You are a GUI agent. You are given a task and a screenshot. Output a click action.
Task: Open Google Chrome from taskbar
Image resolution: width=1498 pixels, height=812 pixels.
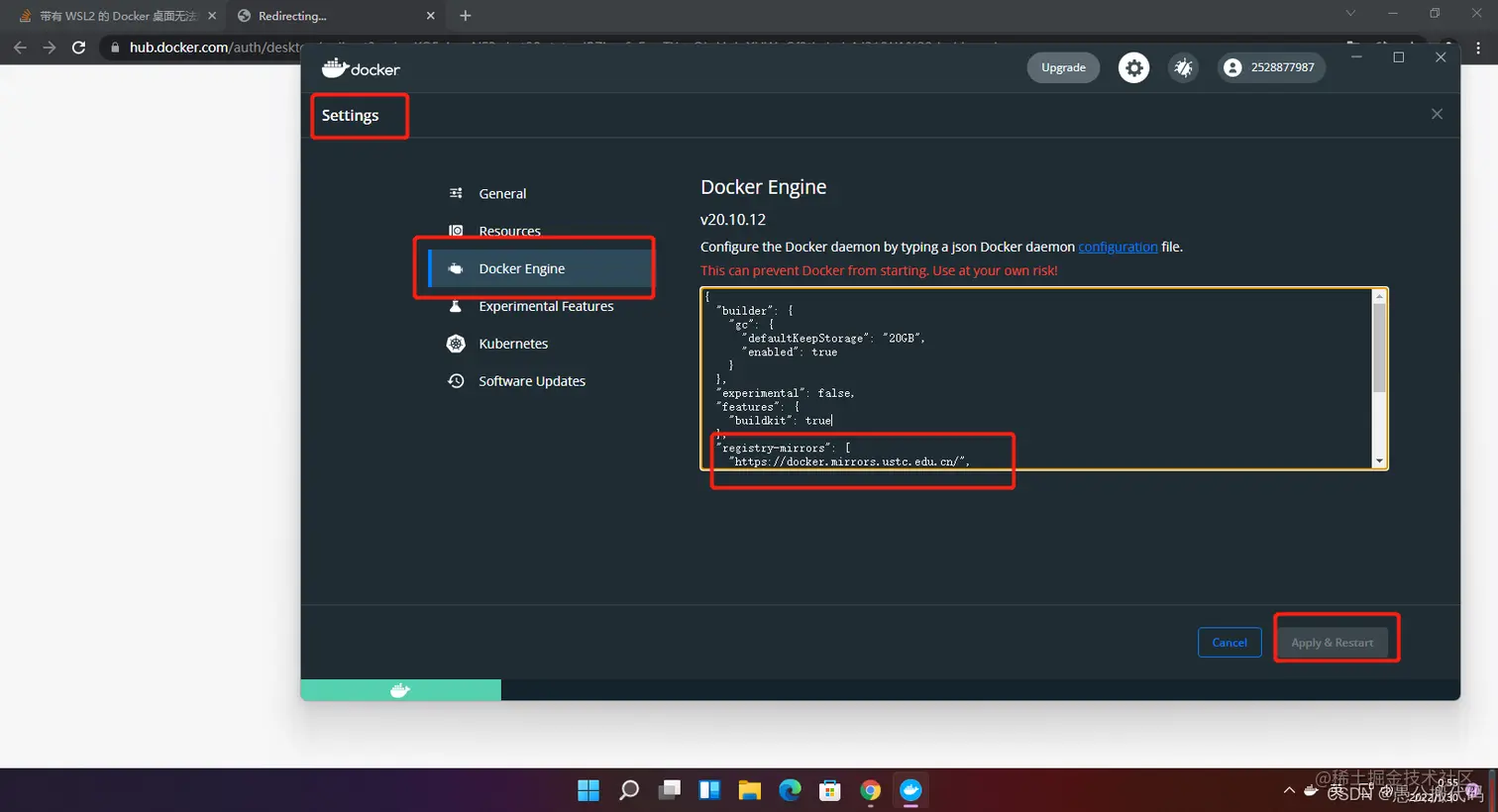(871, 790)
